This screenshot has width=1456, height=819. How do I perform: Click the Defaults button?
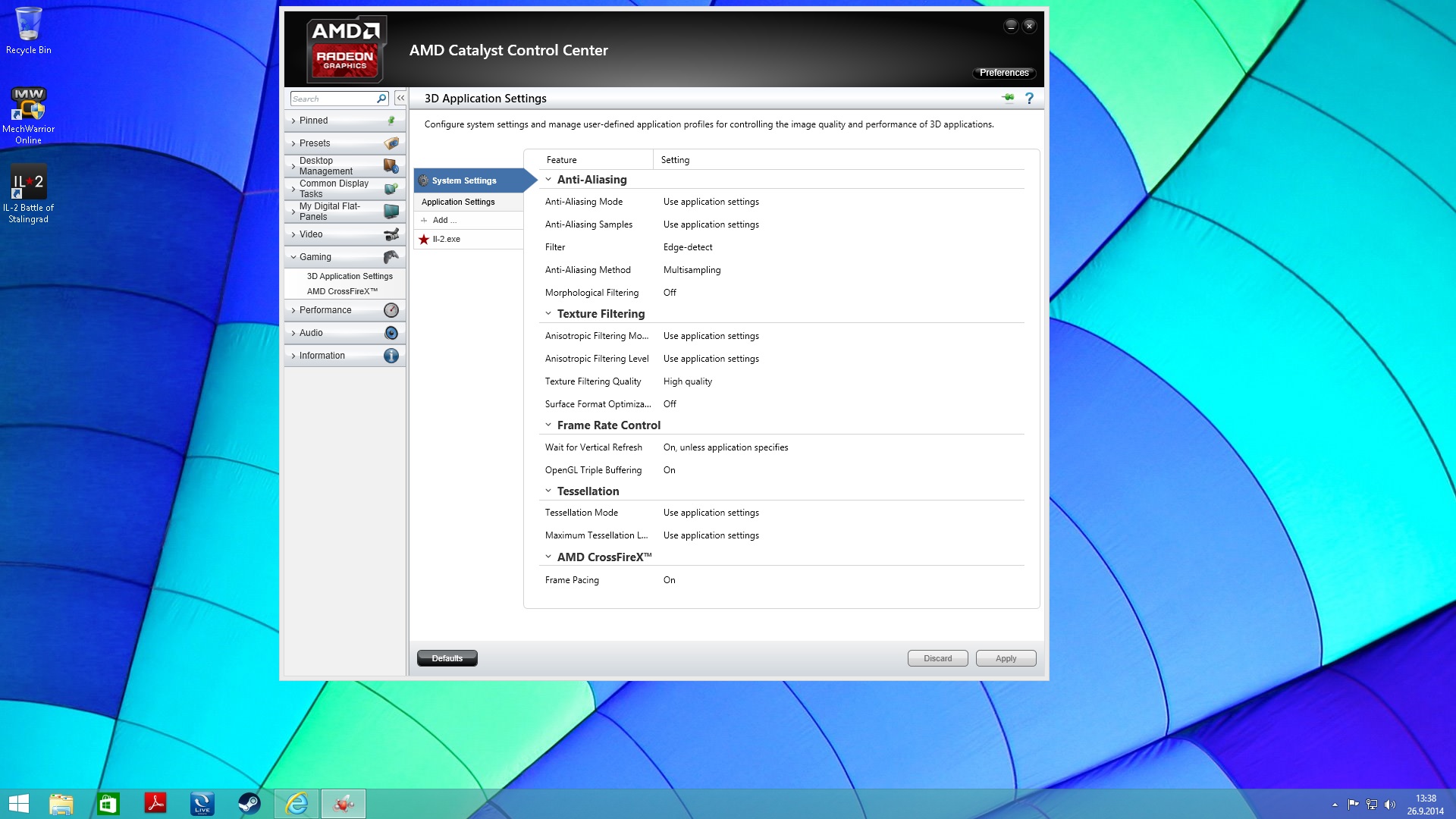[447, 658]
